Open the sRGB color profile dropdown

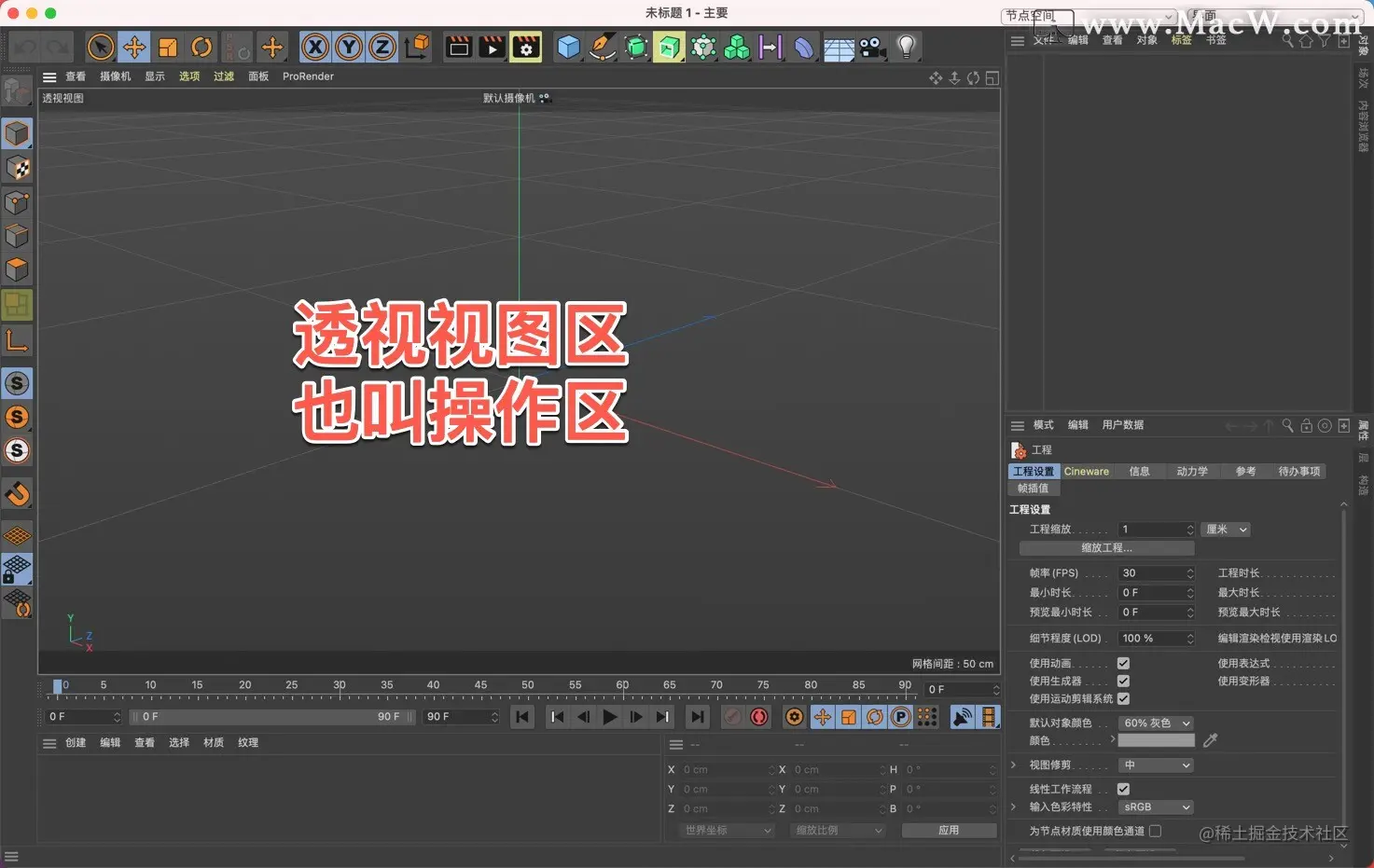coord(1157,807)
